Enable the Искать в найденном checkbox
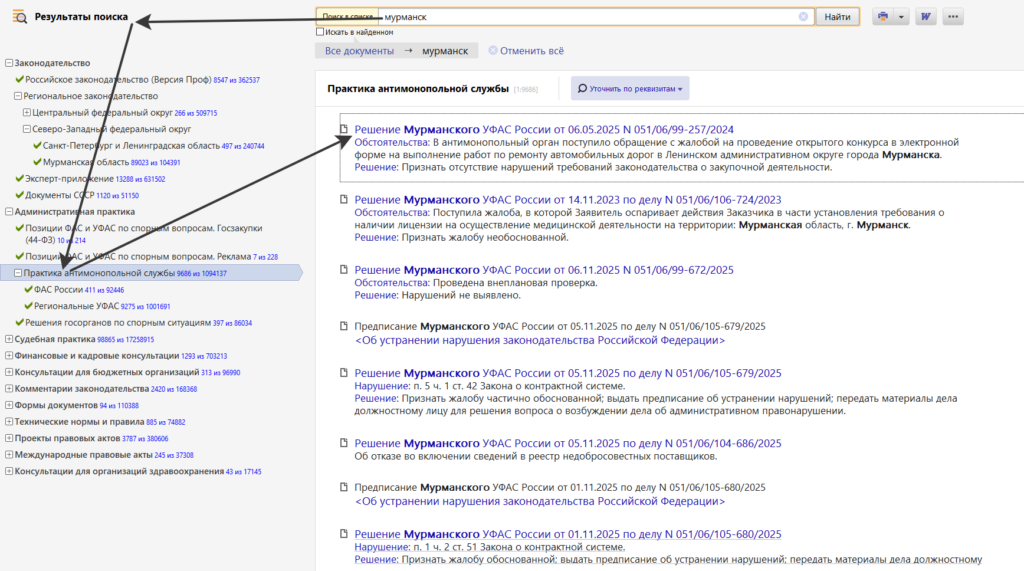 click(x=320, y=32)
